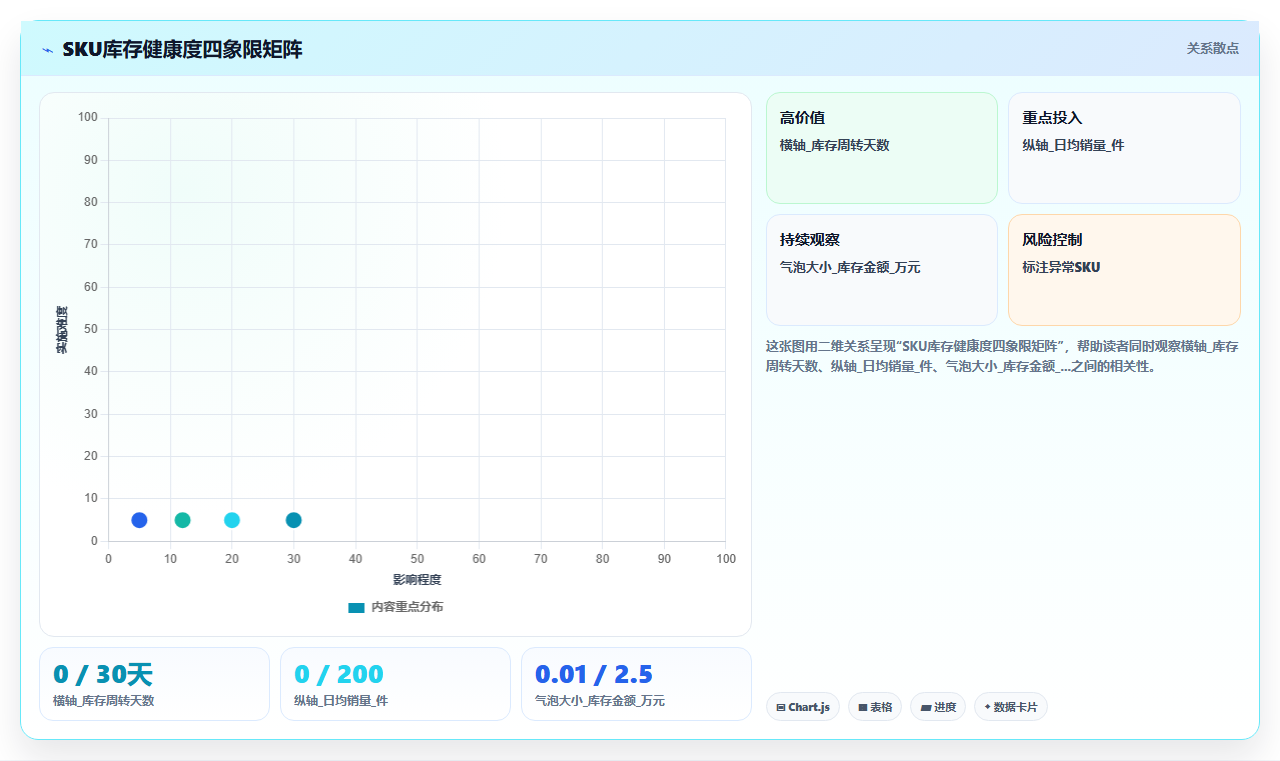Click the 0 / 200 stat card

[x=395, y=684]
